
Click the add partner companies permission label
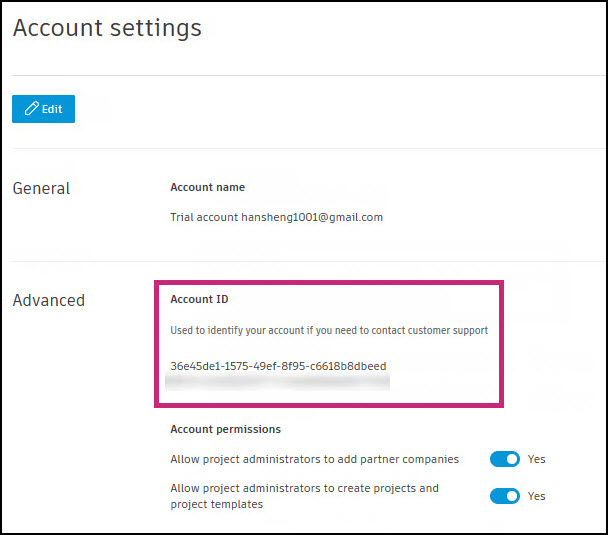[315, 459]
